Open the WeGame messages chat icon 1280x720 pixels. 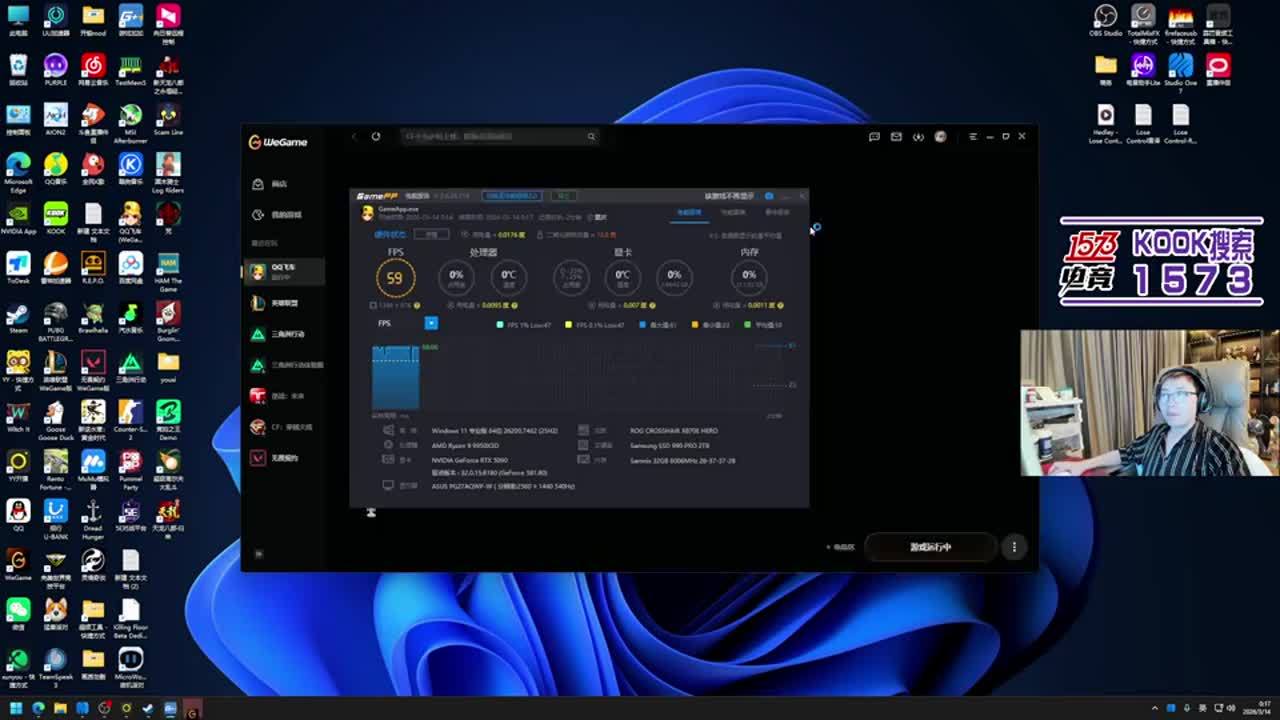tap(874, 137)
